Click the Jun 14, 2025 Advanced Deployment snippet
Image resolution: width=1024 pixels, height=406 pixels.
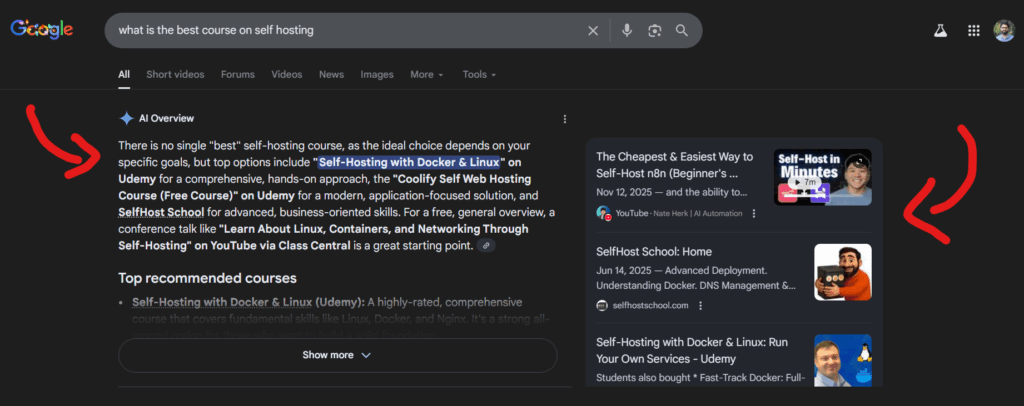coord(696,277)
